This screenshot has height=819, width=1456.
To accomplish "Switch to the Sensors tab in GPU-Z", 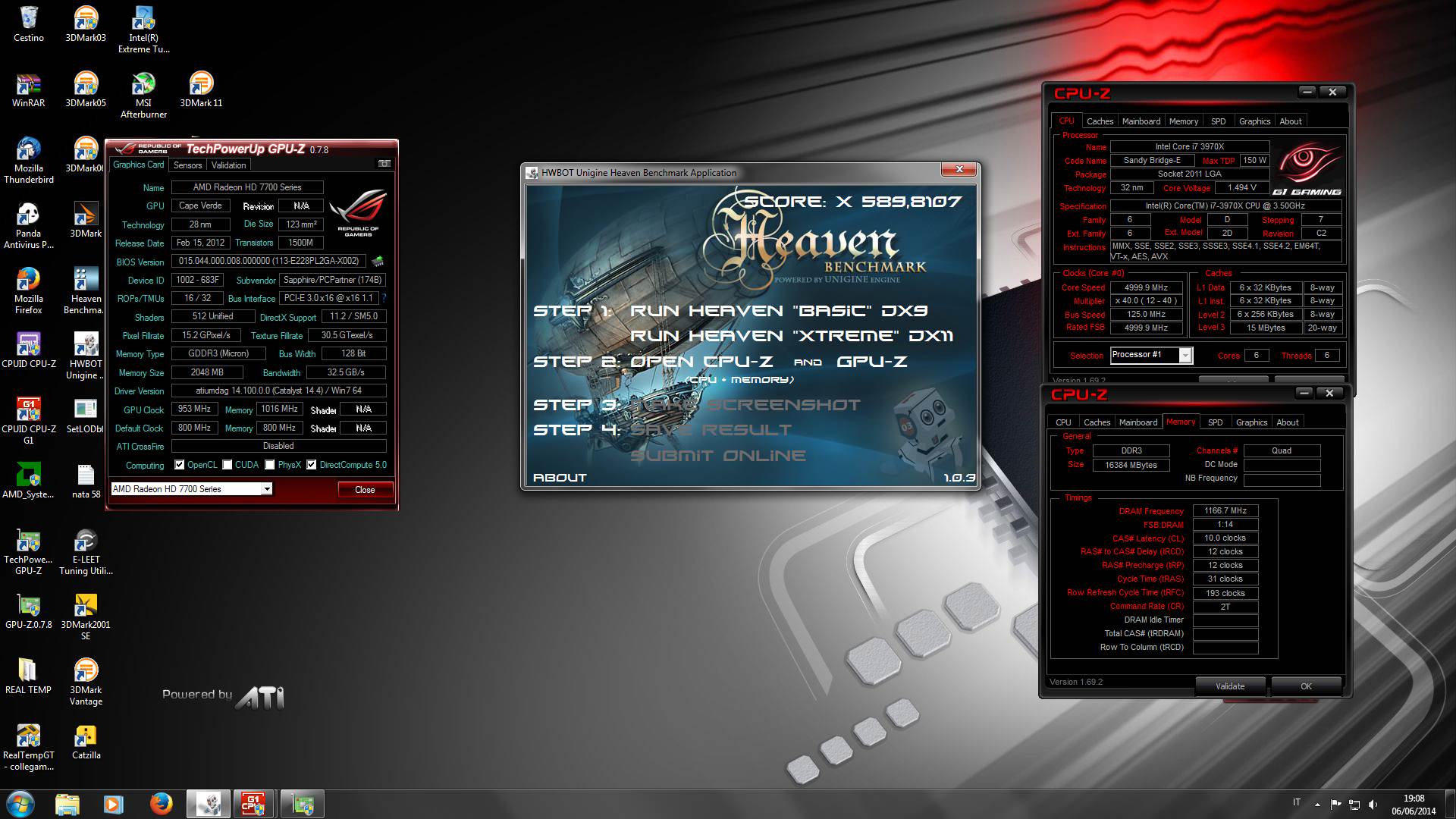I will click(187, 165).
